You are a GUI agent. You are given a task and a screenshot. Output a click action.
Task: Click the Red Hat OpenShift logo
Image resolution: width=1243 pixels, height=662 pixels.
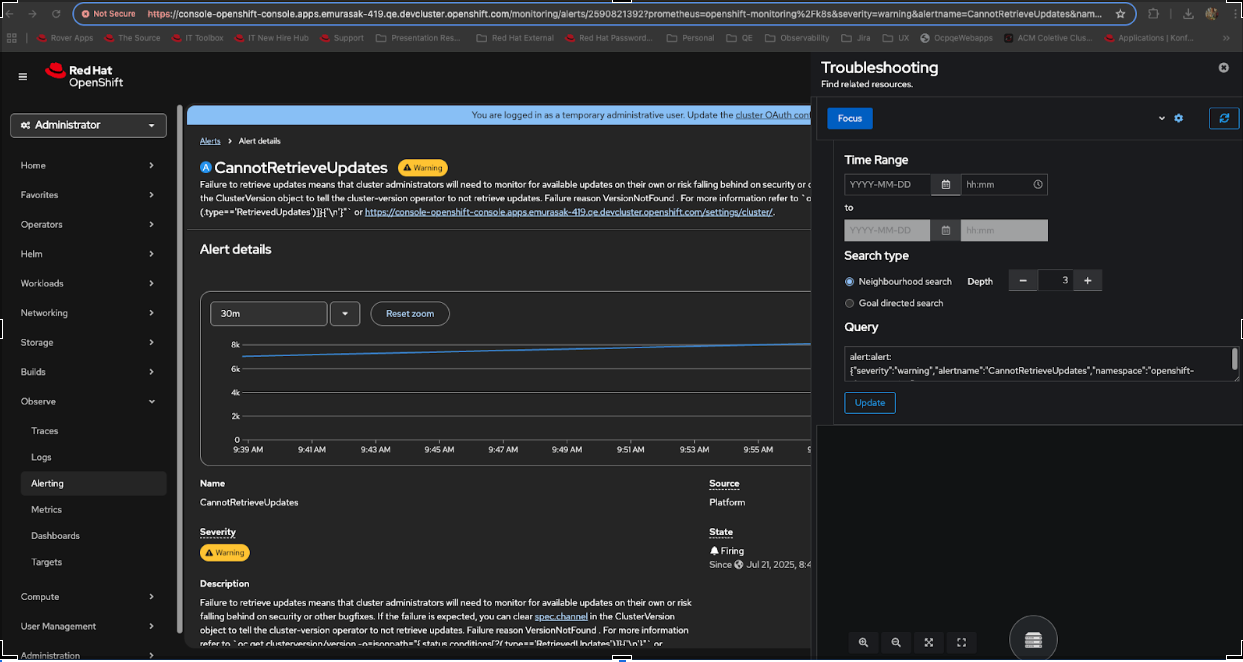(84, 75)
